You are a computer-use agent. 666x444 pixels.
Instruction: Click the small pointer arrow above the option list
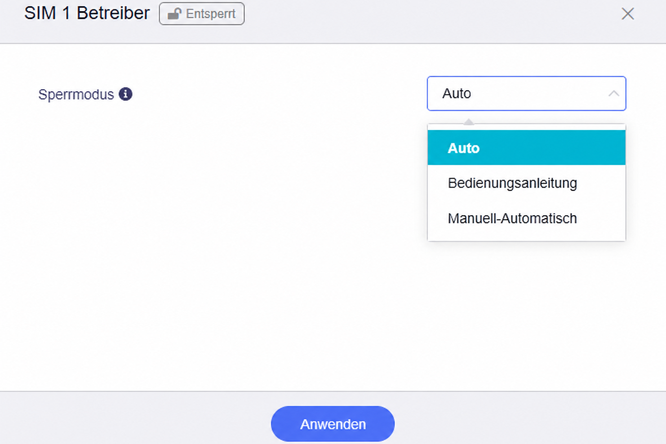(x=468, y=122)
